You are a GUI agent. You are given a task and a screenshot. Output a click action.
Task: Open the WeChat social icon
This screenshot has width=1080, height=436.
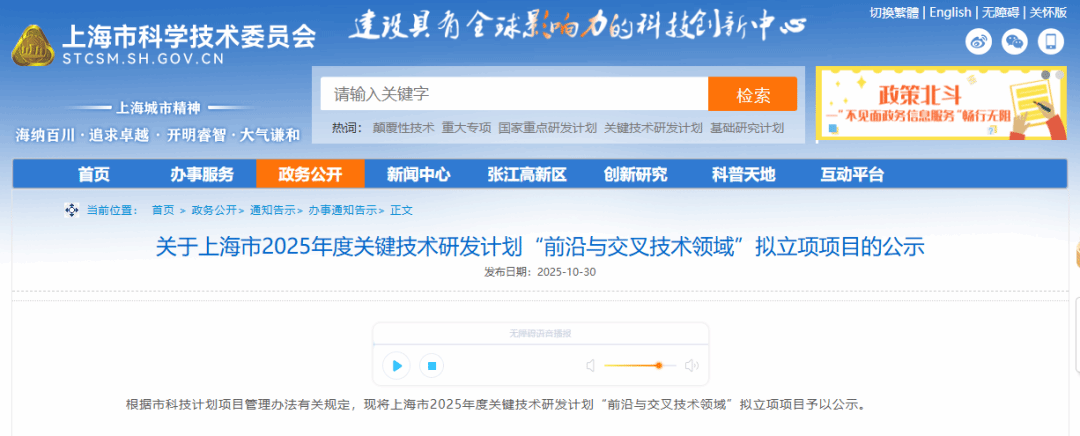pyautogui.click(x=1014, y=42)
